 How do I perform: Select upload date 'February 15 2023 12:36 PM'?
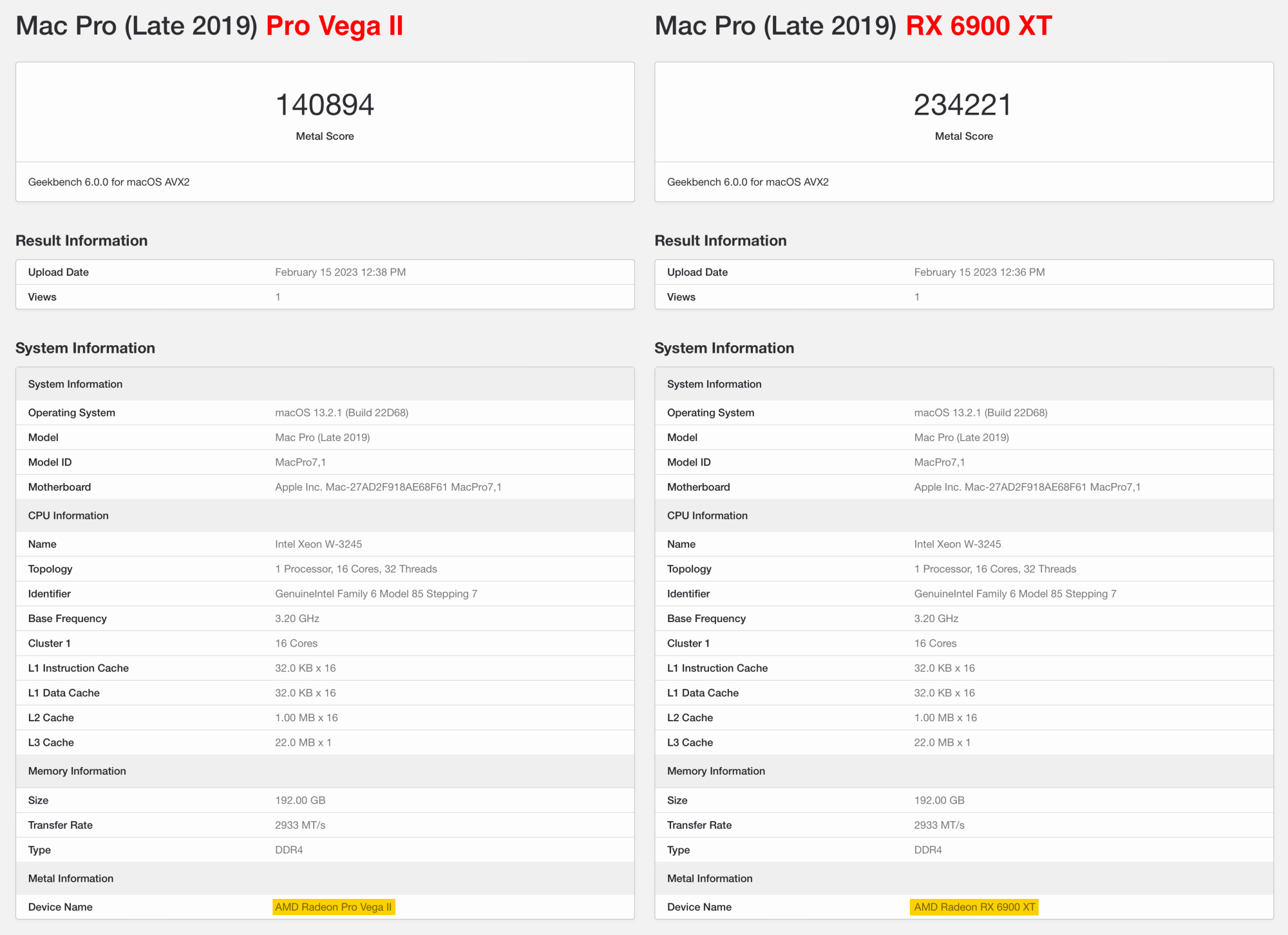[979, 272]
